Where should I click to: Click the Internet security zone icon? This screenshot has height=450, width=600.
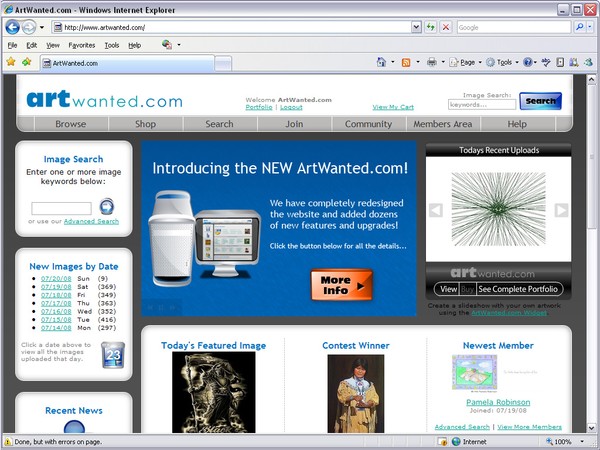click(x=456, y=442)
